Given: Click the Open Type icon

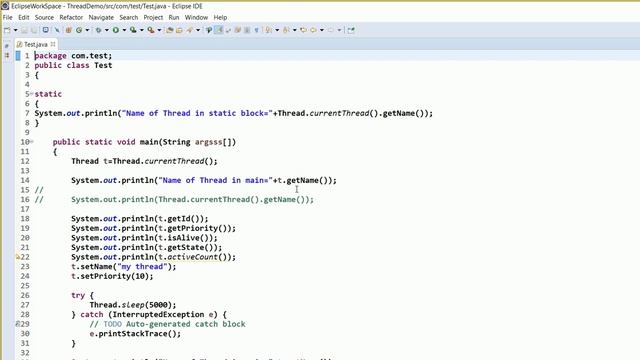Looking at the screenshot, I should pos(169,30).
